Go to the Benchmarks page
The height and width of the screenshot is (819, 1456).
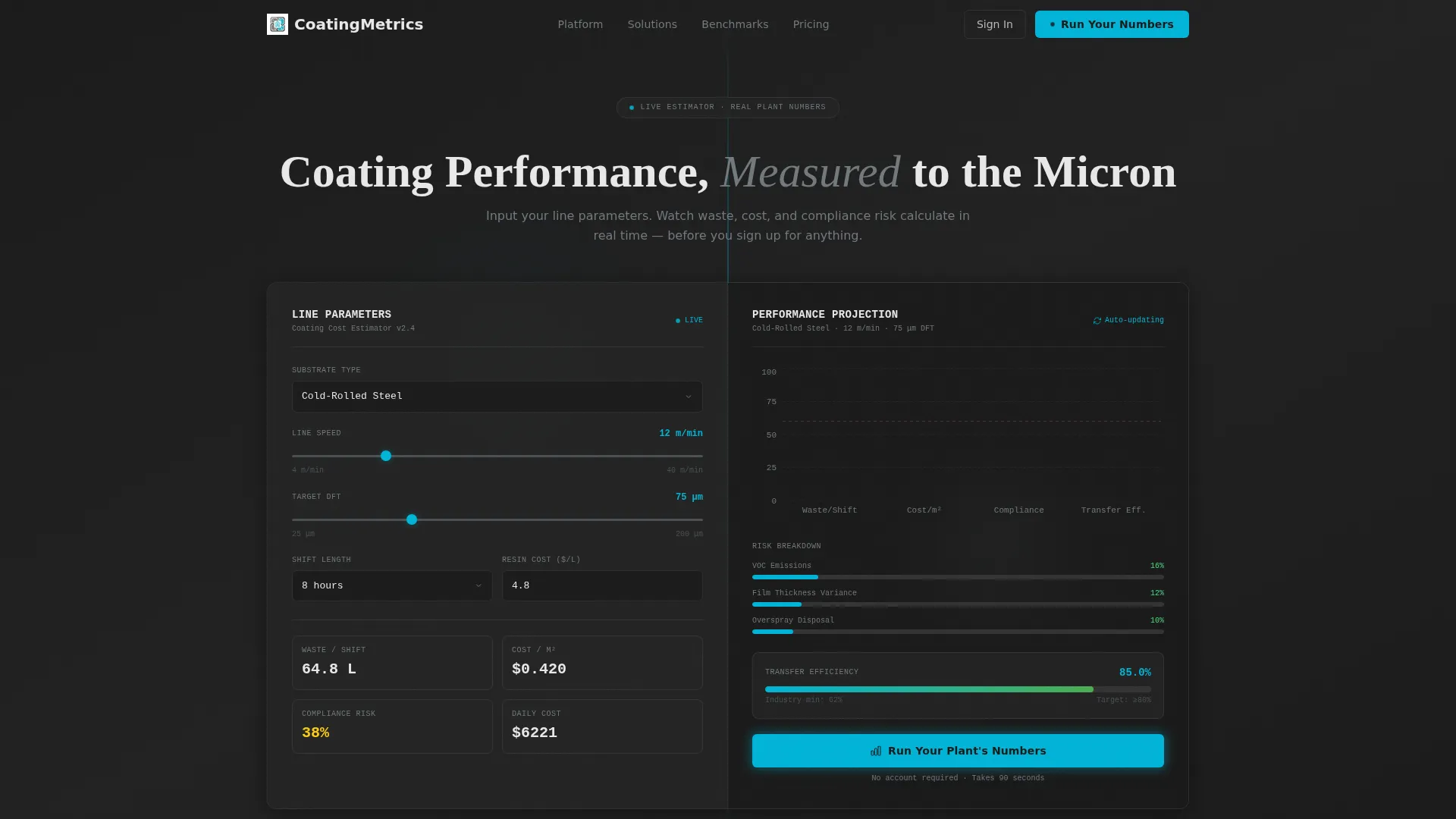point(735,24)
